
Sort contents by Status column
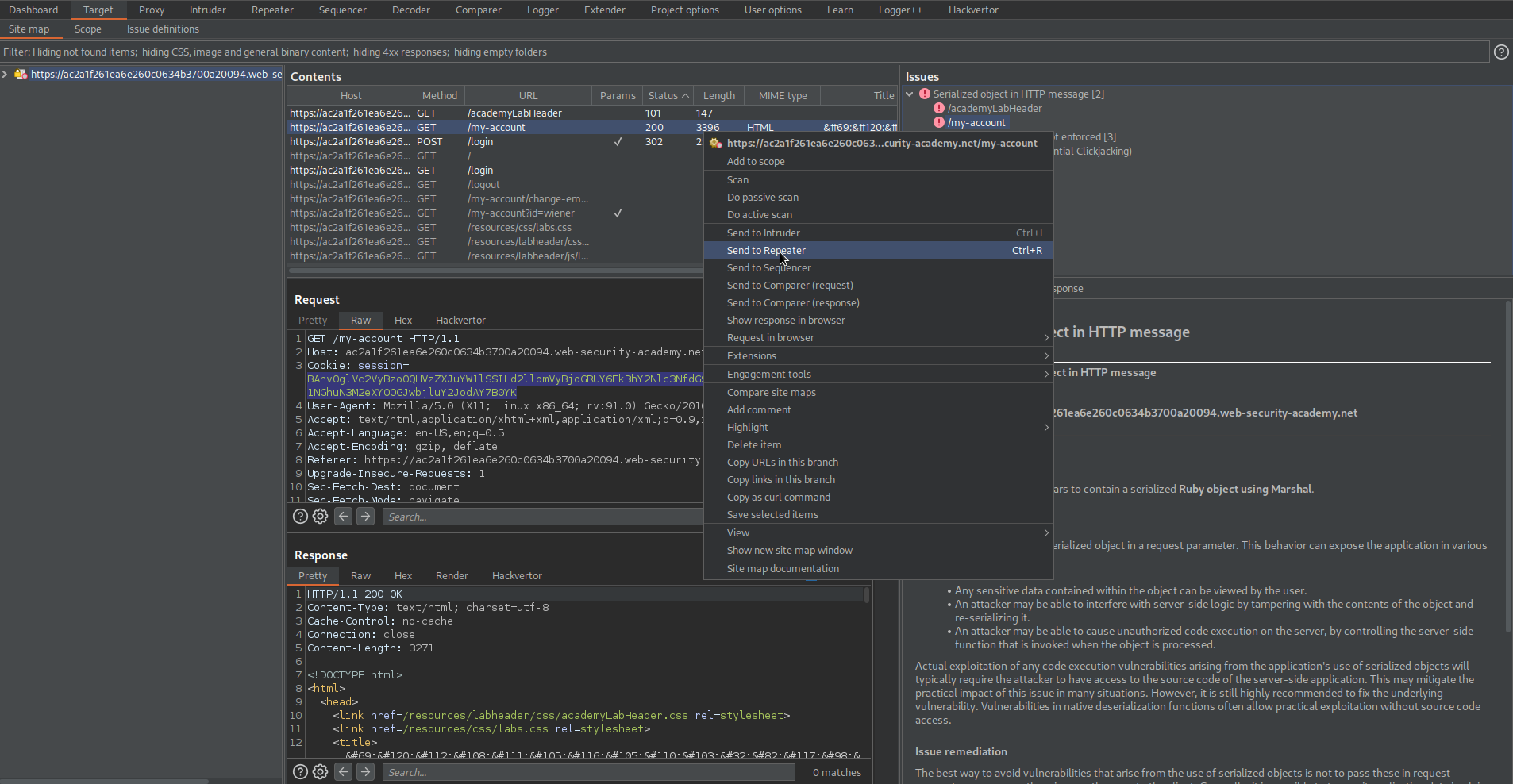pyautogui.click(x=668, y=95)
